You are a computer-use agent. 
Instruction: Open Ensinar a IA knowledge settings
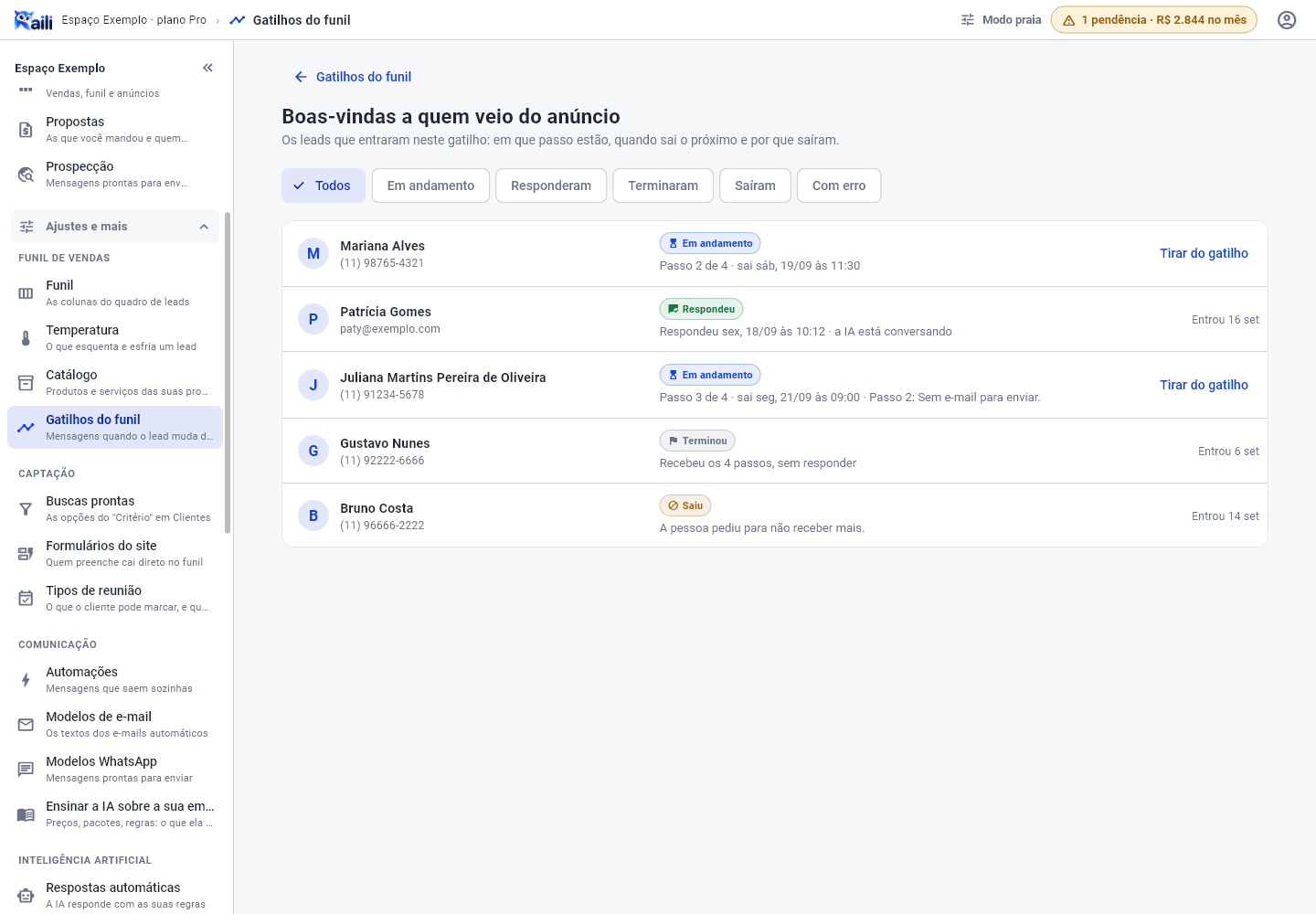tap(115, 813)
